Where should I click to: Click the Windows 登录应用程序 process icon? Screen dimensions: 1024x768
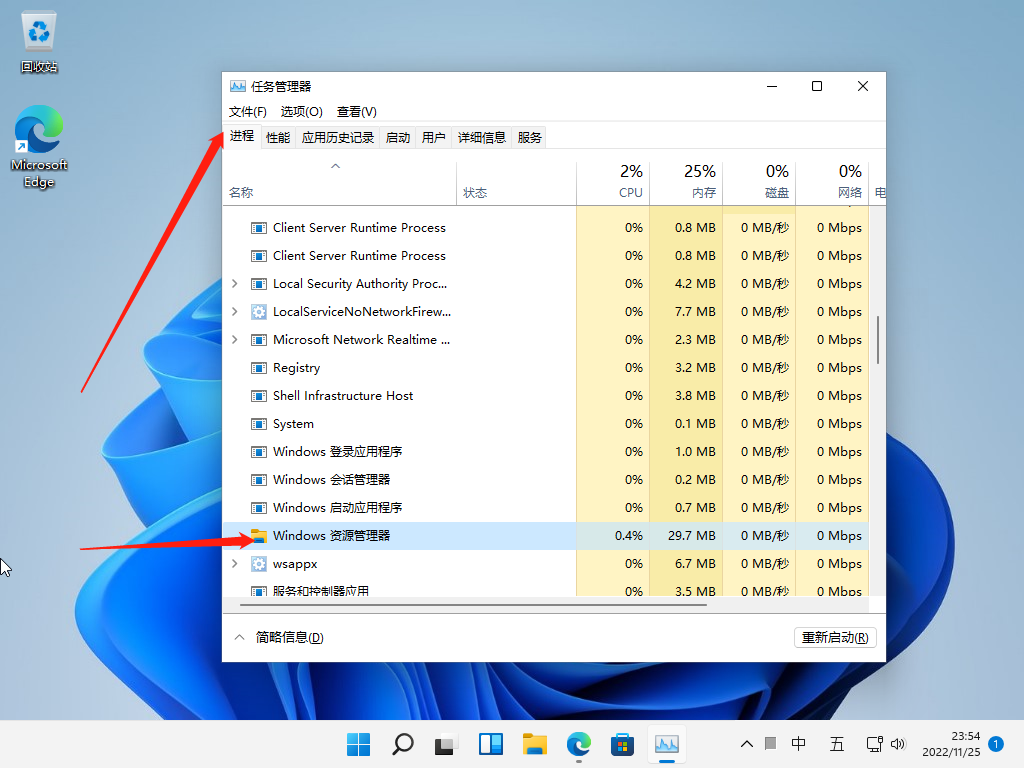[x=259, y=452]
